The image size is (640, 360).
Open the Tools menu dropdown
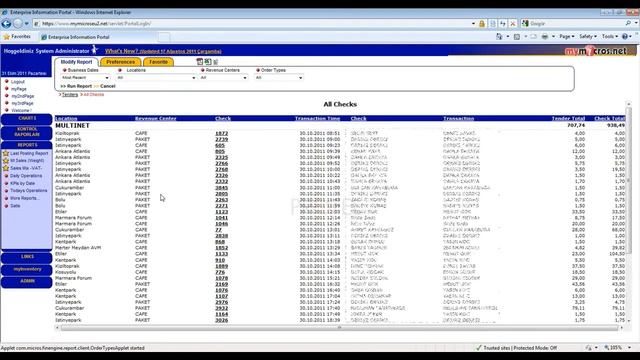(610, 37)
